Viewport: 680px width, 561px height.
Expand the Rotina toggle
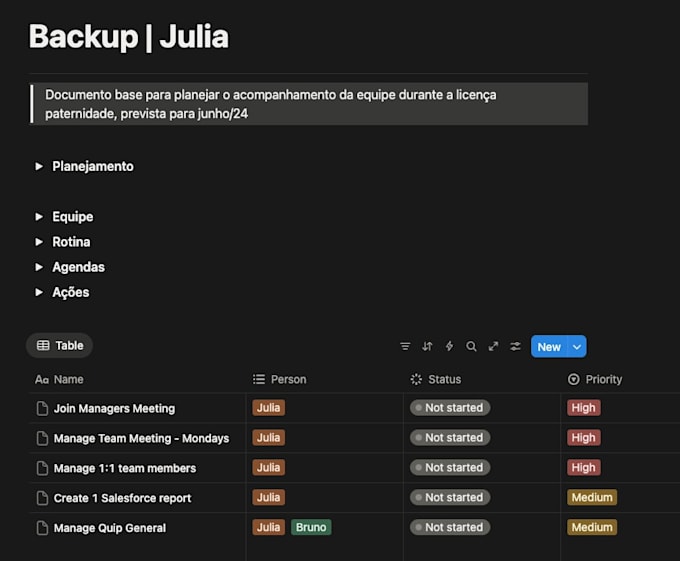coord(39,241)
